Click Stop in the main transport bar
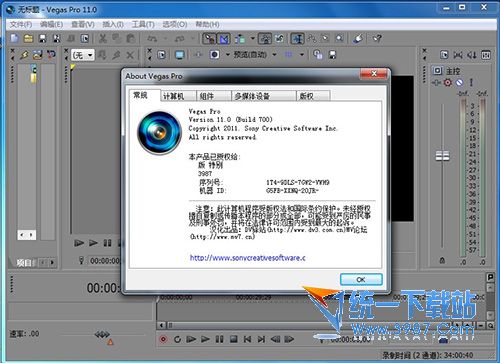Image resolution: width=500 pixels, height=363 pixels. (233, 339)
